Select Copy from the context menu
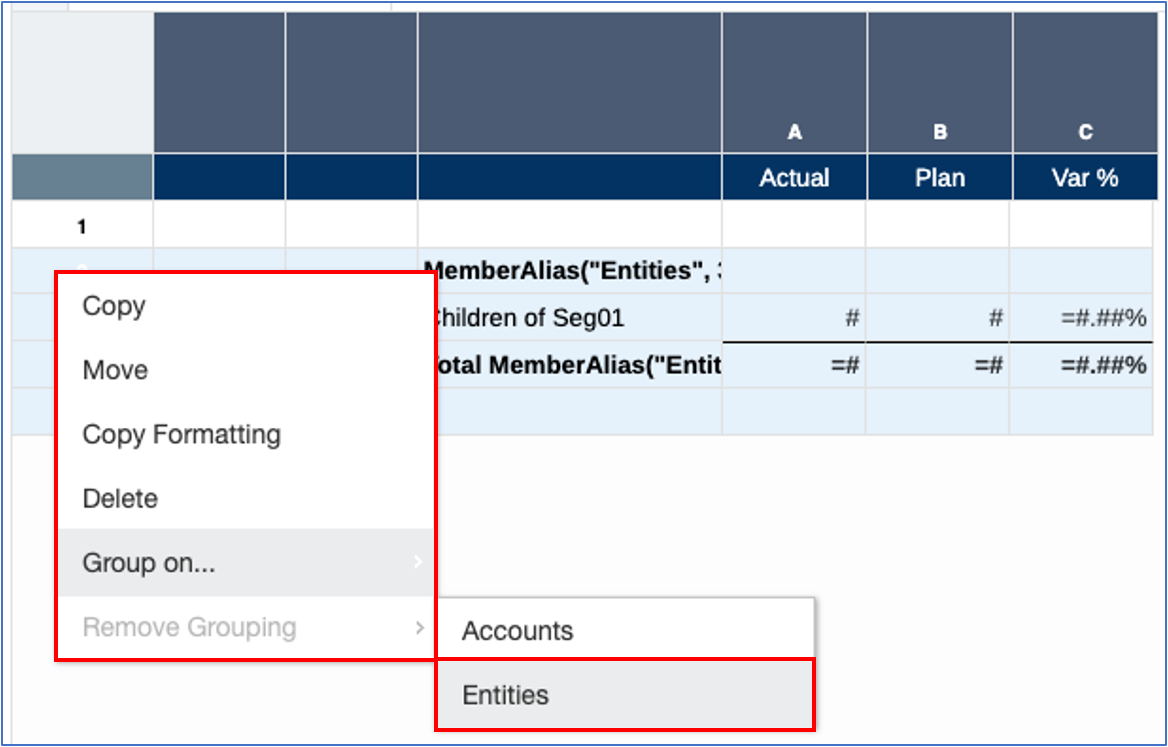This screenshot has height=747, width=1168. pyautogui.click(x=114, y=307)
